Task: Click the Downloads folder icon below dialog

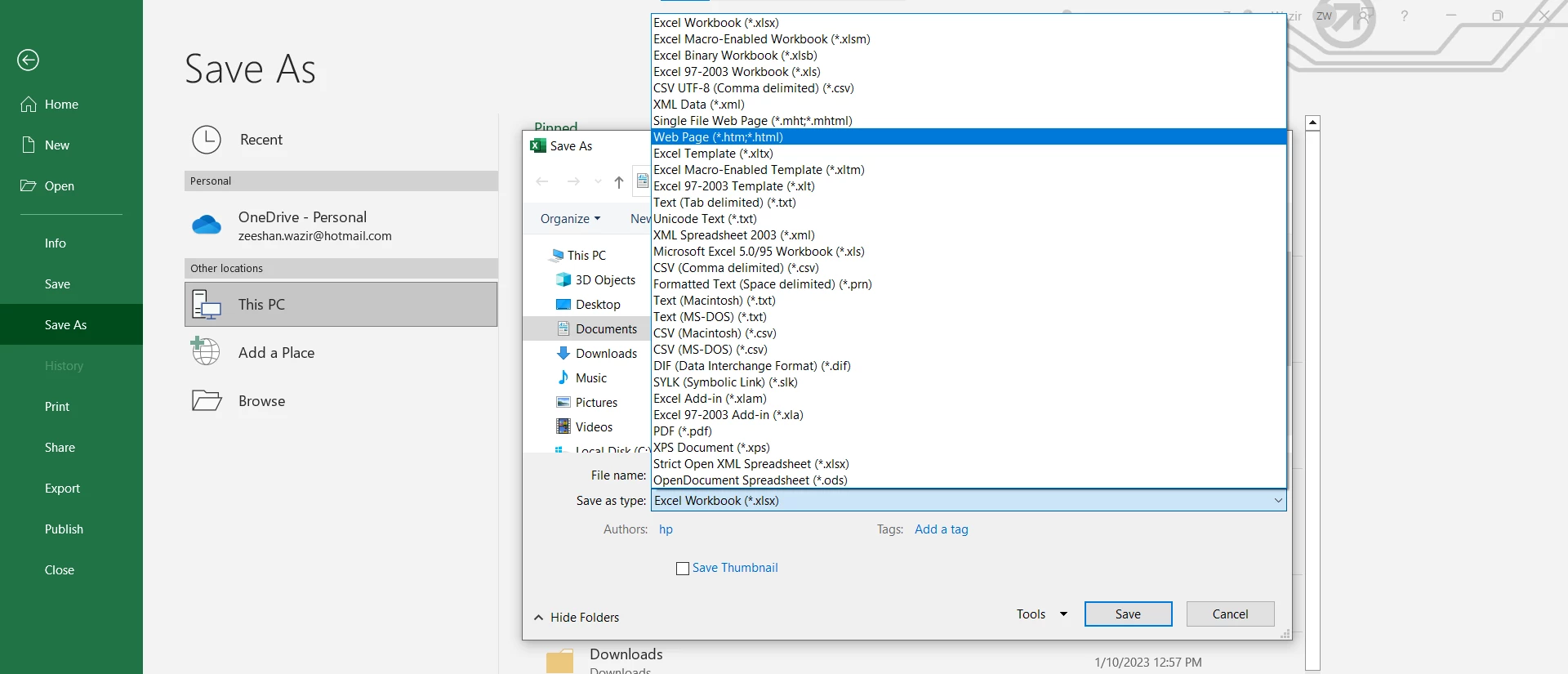Action: pyautogui.click(x=559, y=660)
